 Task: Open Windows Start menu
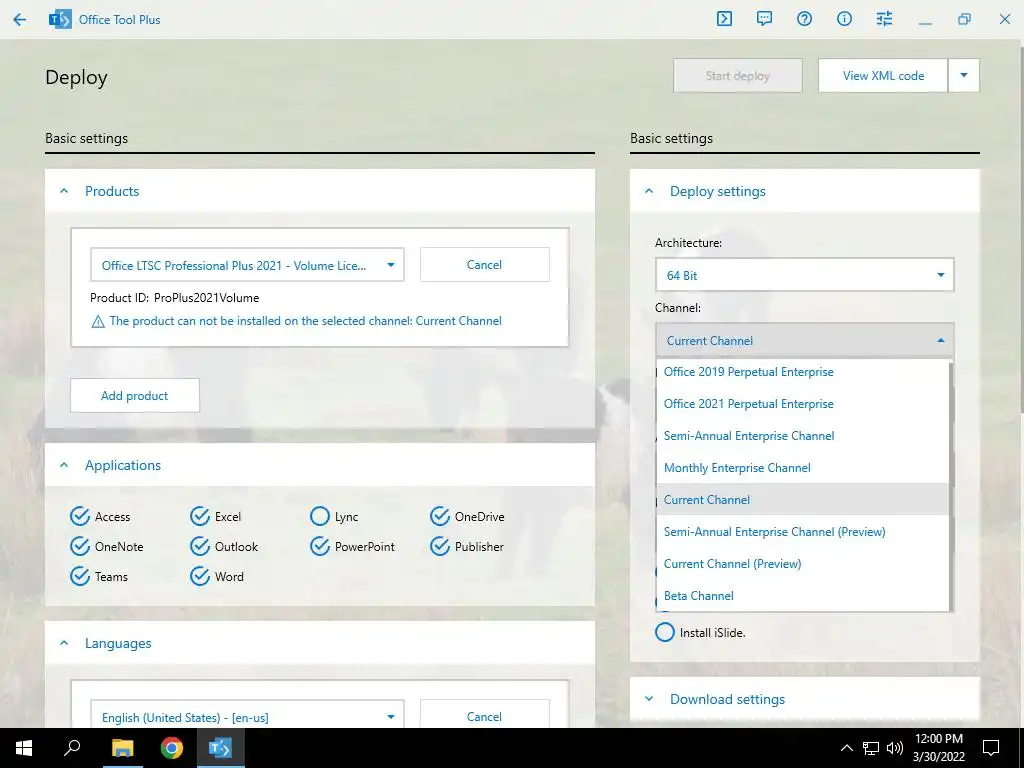24,748
